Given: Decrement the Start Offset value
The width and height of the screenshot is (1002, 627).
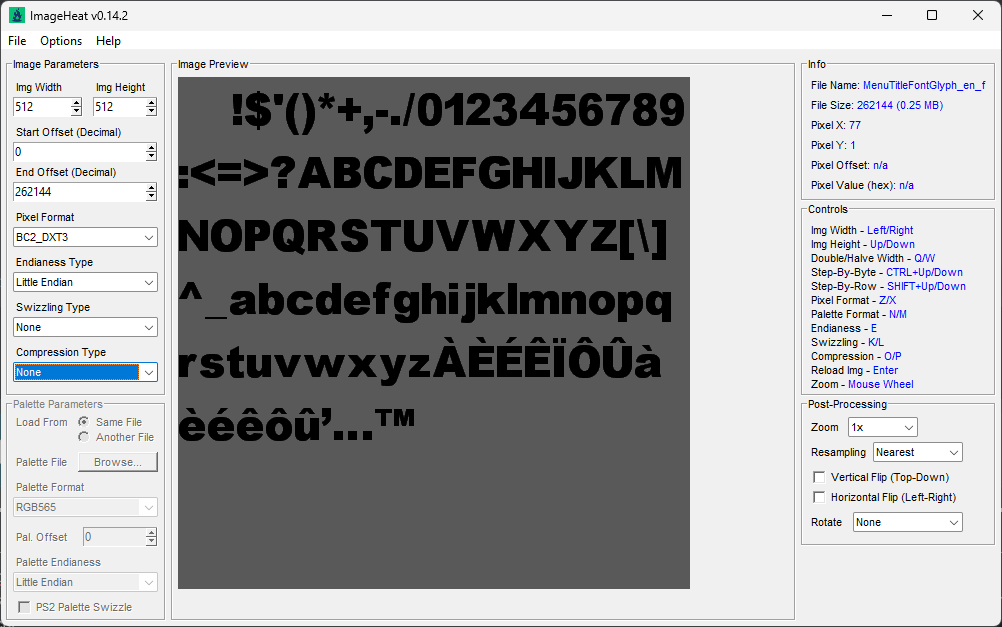Looking at the screenshot, I should point(151,156).
